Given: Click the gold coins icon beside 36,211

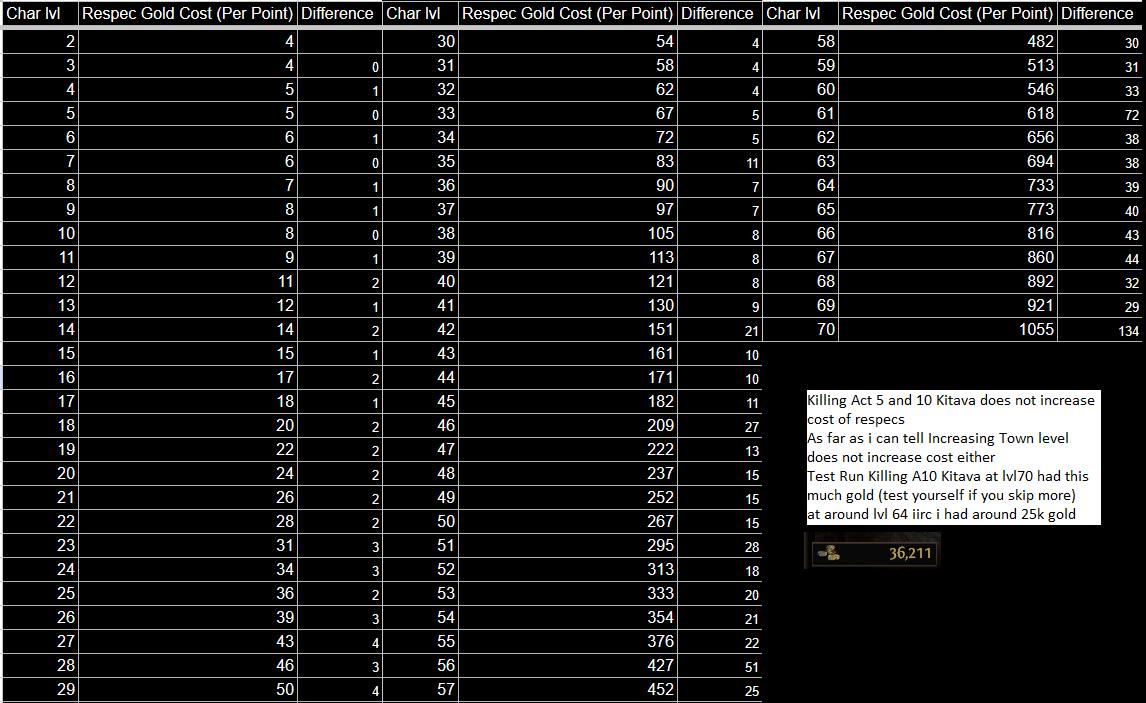Looking at the screenshot, I should tap(828, 553).
